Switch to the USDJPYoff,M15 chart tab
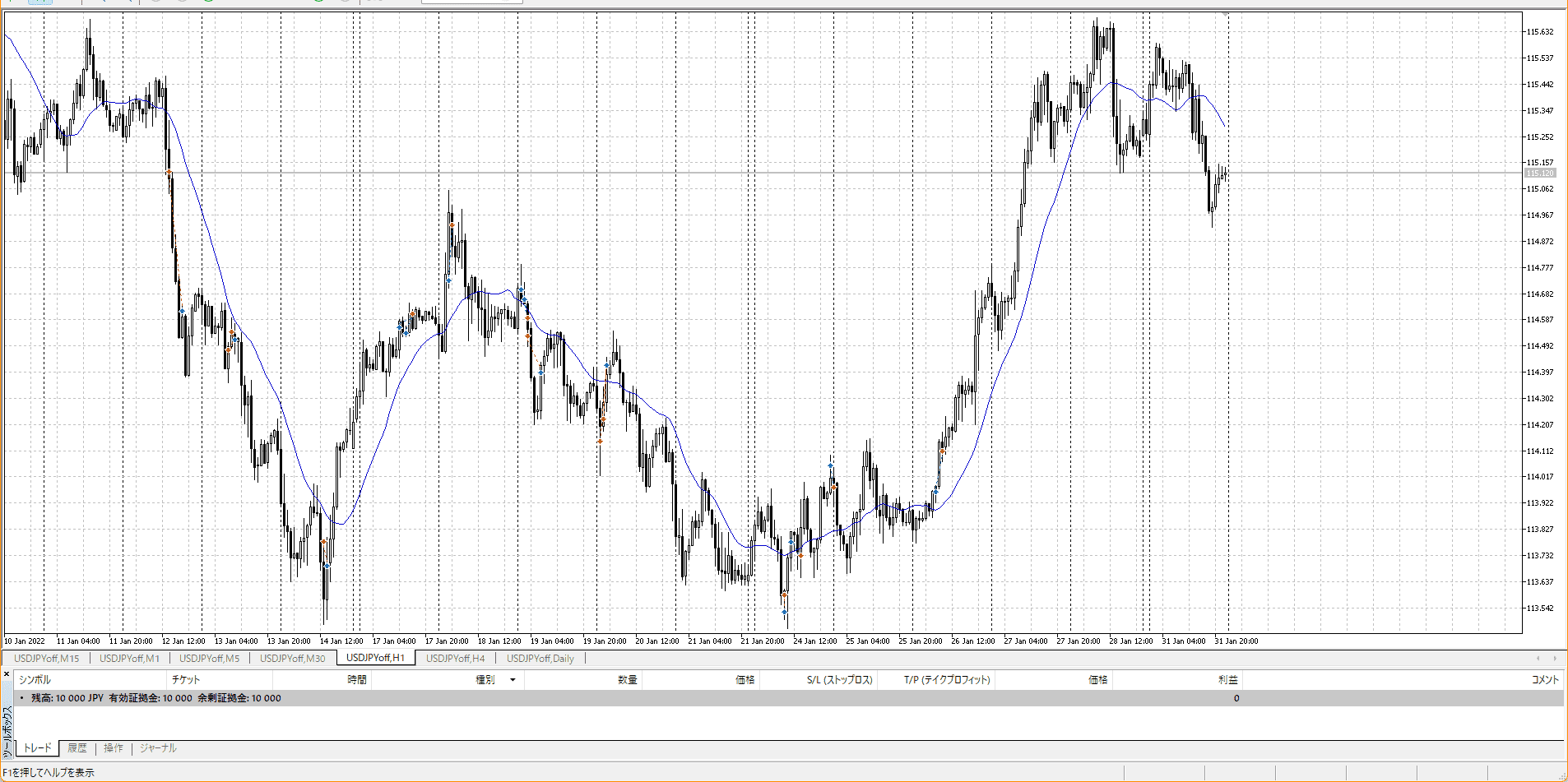This screenshot has height=782, width=1568. pyautogui.click(x=47, y=659)
